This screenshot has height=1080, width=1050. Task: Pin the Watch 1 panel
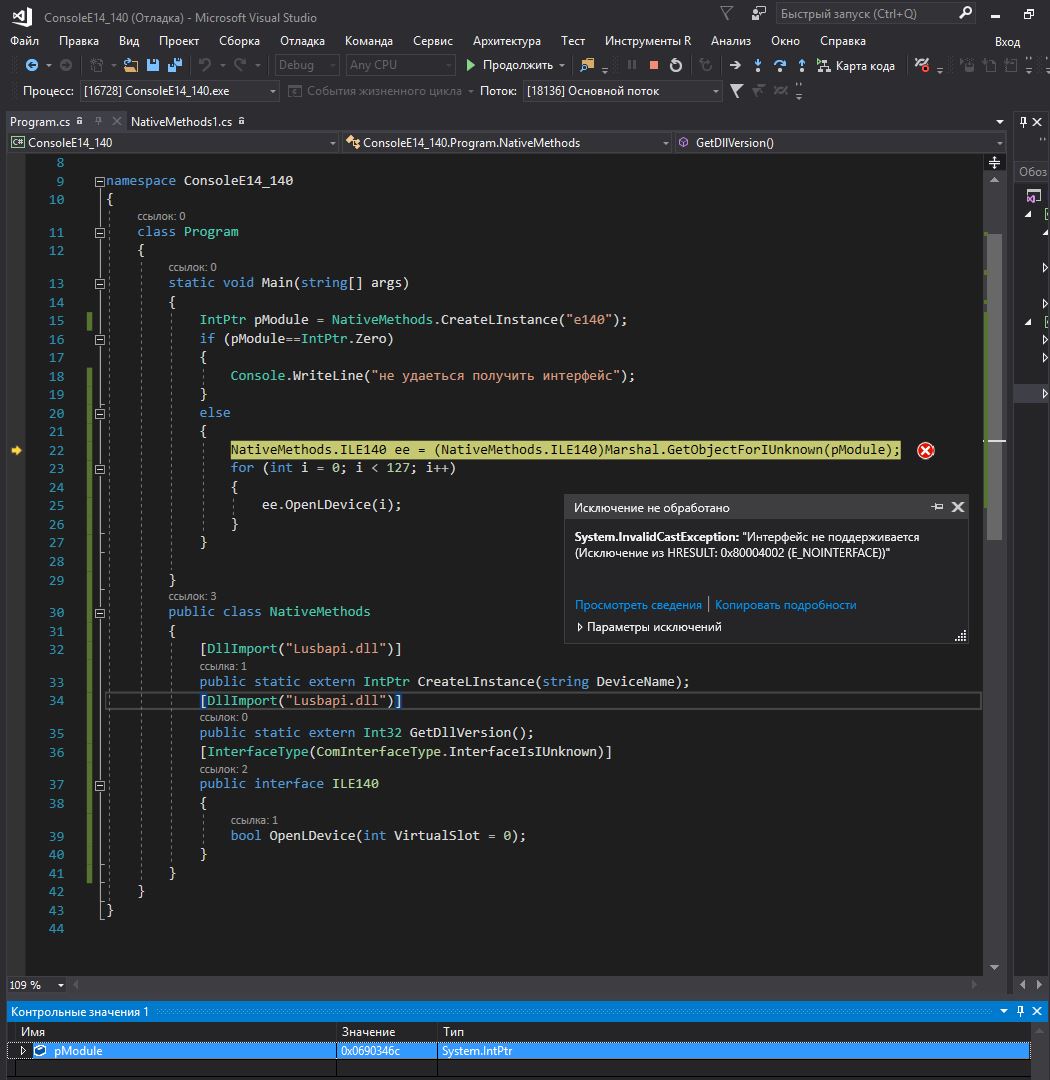click(x=1020, y=1011)
